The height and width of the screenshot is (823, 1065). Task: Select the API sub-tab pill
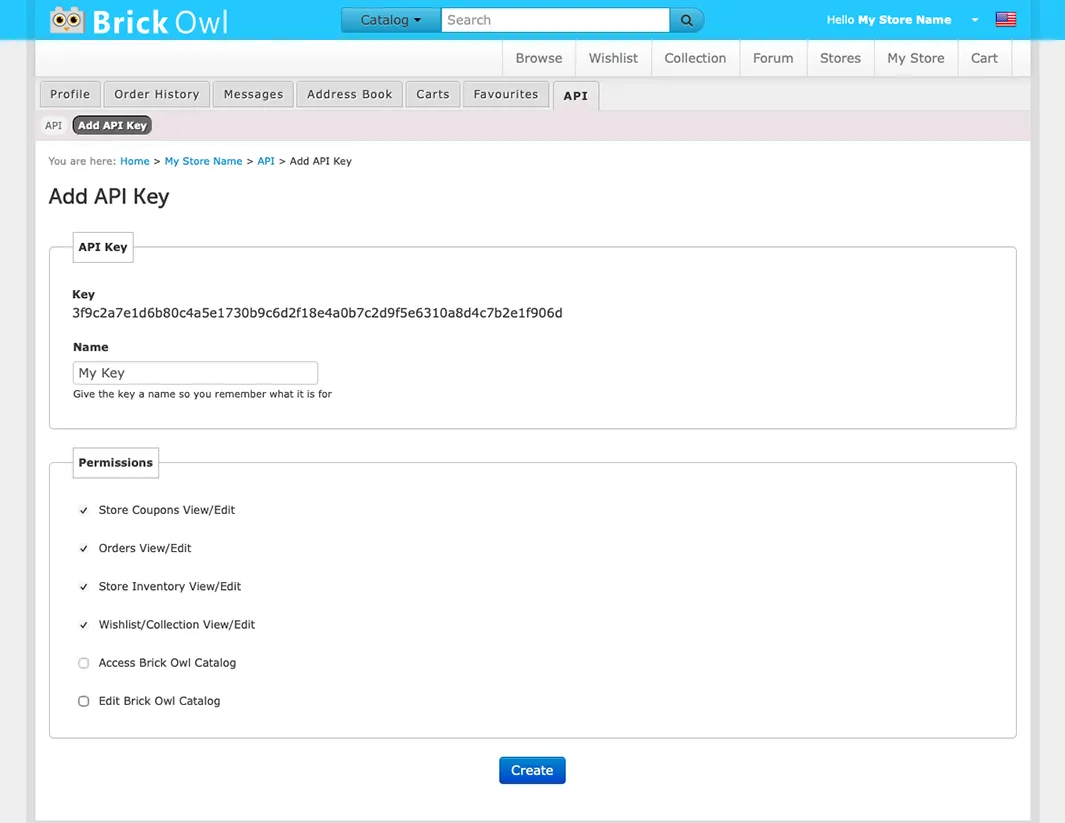click(54, 126)
